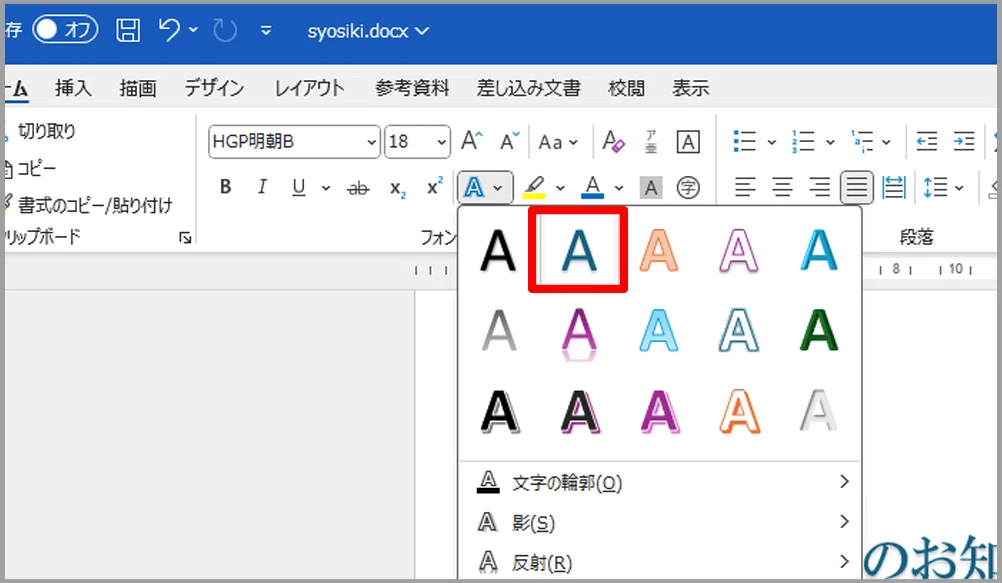The width and height of the screenshot is (1002, 583).
Task: Open the font size 18 dropdown
Action: pos(441,142)
